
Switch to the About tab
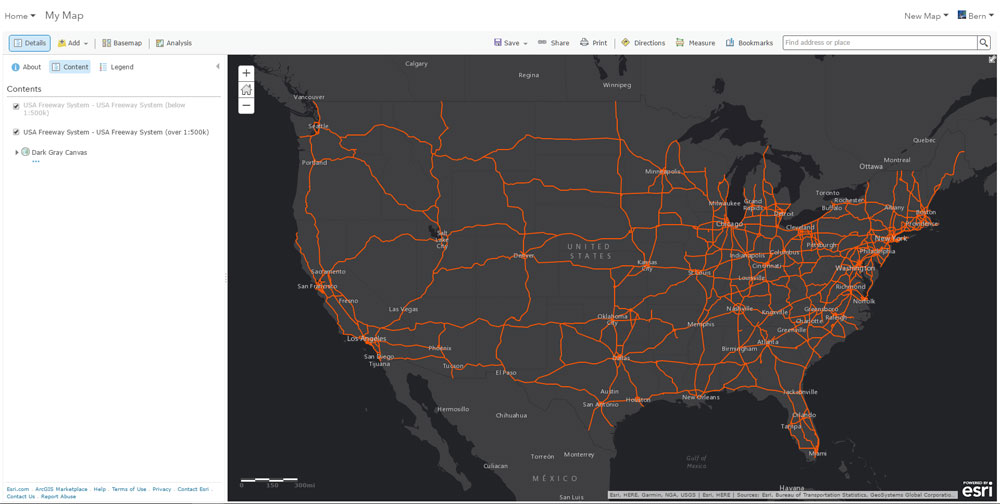pos(26,67)
